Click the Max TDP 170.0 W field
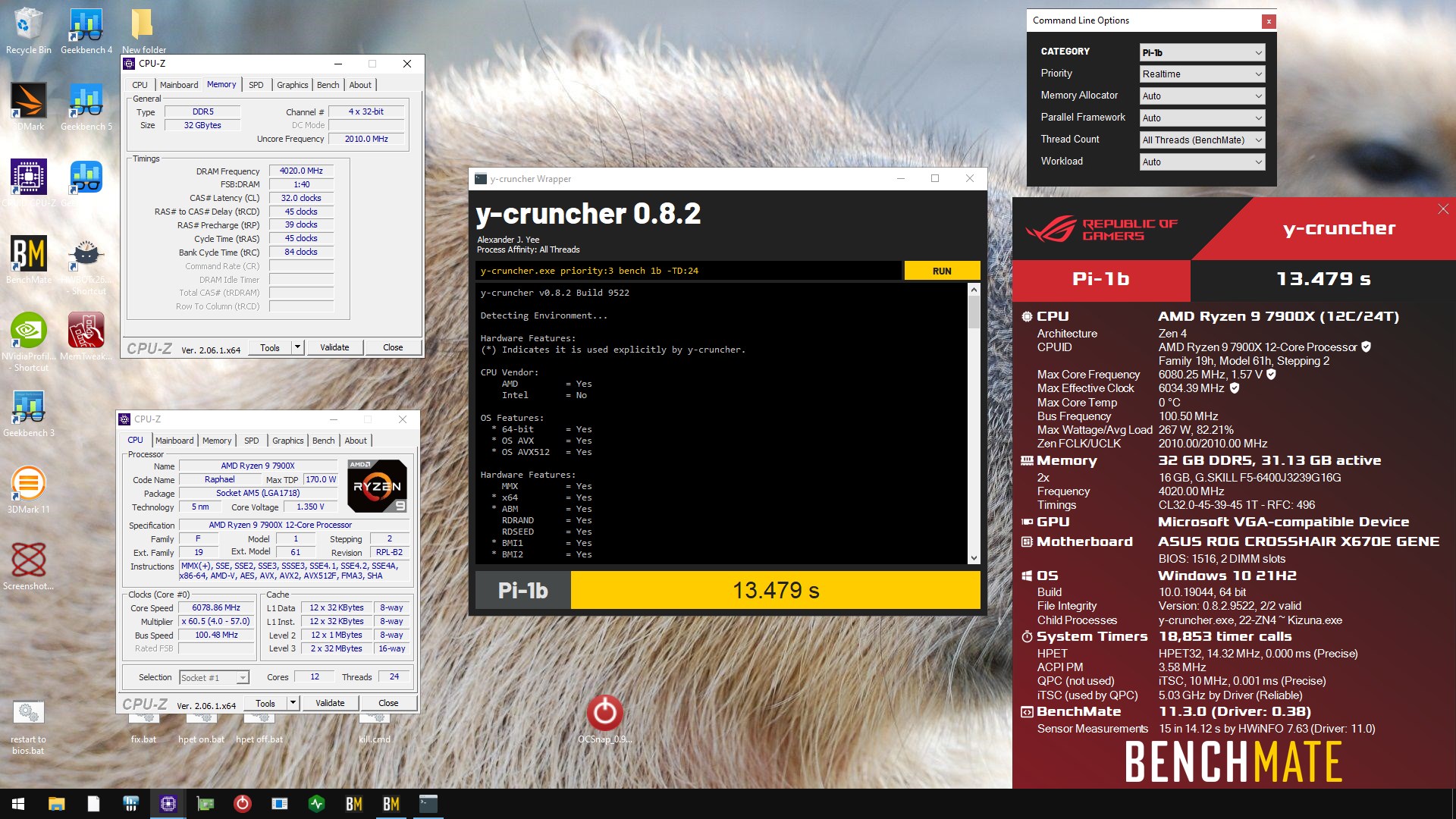 (321, 479)
